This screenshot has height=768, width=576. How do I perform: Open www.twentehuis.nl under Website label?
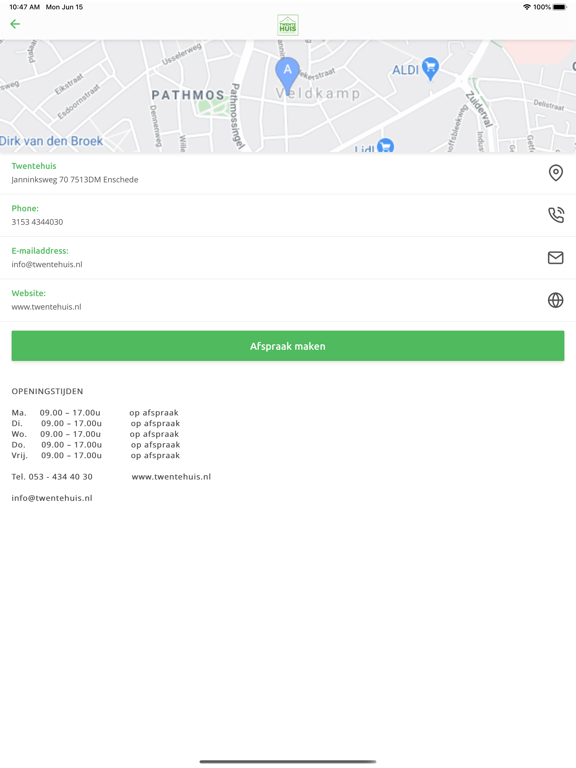tap(47, 307)
